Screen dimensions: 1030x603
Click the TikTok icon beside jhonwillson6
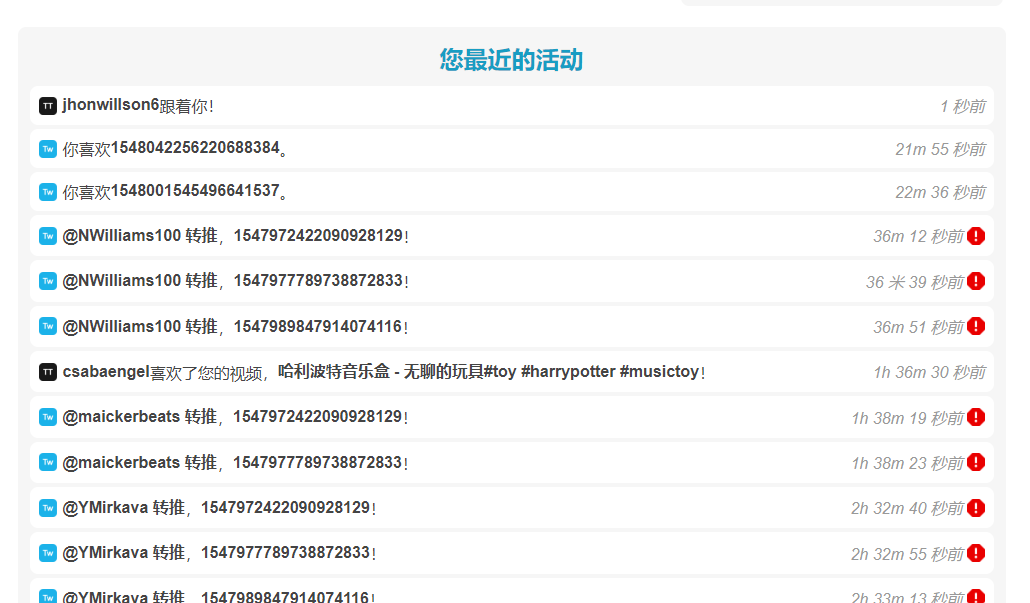point(47,106)
